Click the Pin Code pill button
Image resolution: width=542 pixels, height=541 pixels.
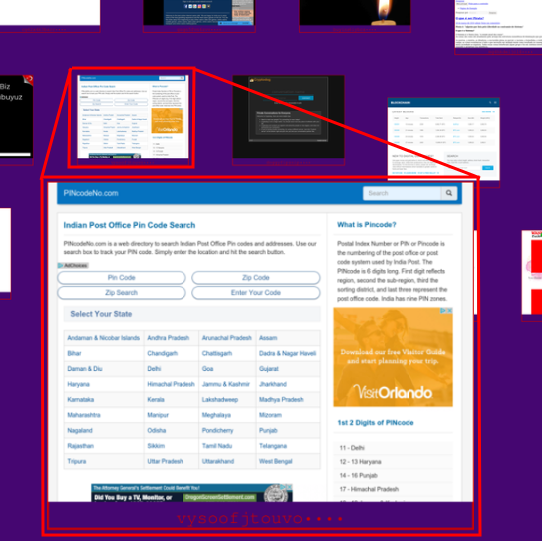pos(121,278)
